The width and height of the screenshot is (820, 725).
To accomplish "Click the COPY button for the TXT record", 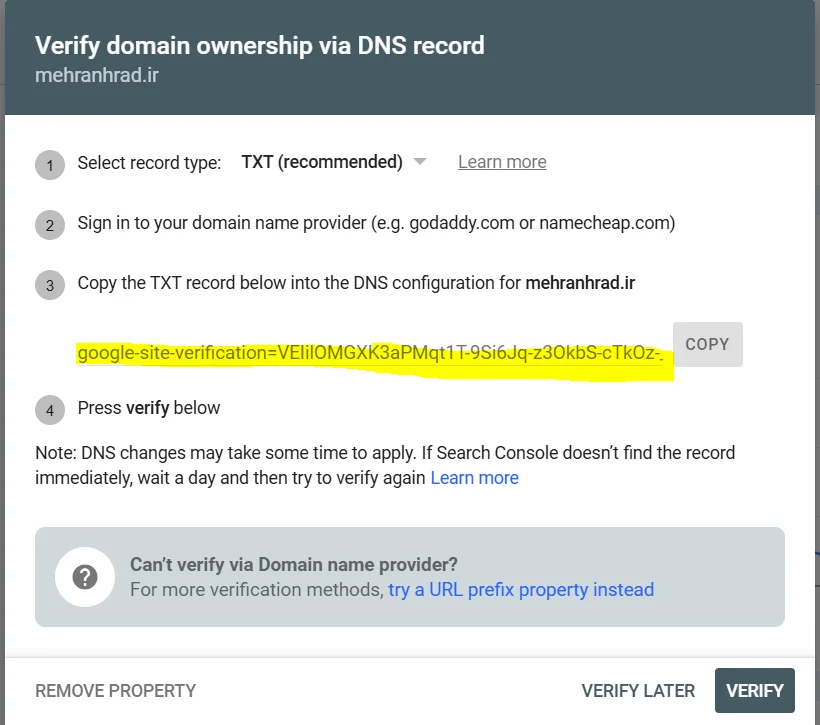I will [707, 344].
